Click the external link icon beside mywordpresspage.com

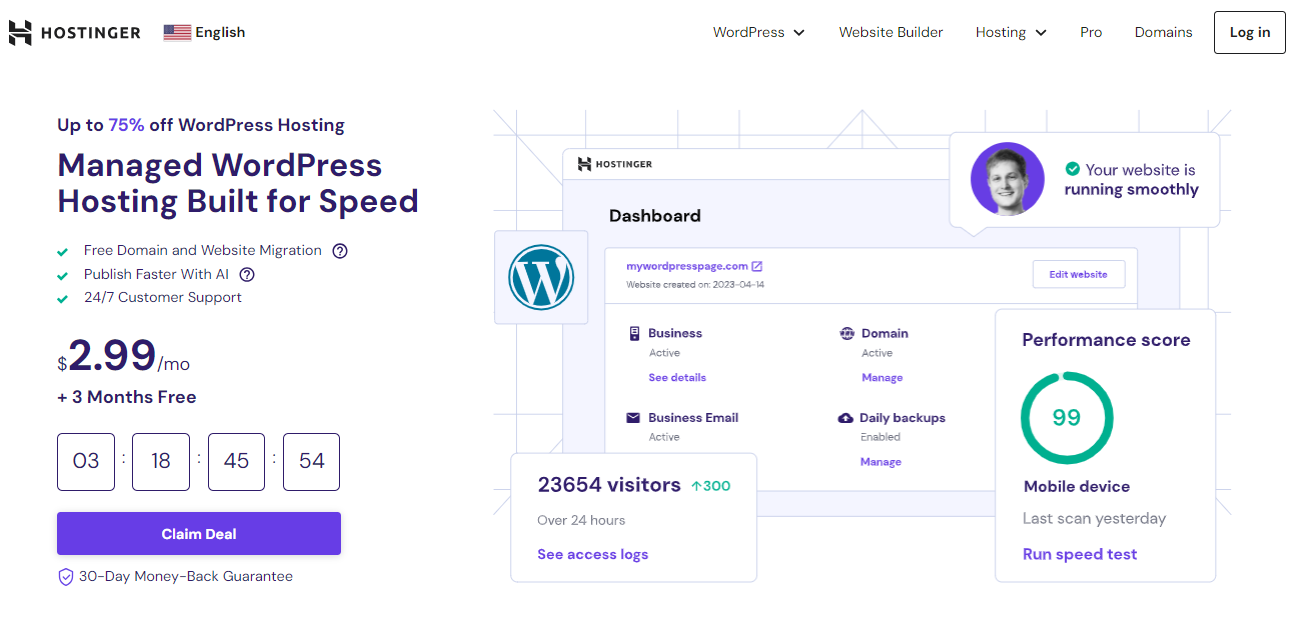click(756, 266)
